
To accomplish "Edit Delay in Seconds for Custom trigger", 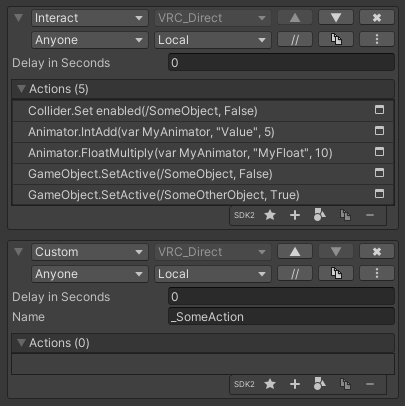I will (x=281, y=297).
